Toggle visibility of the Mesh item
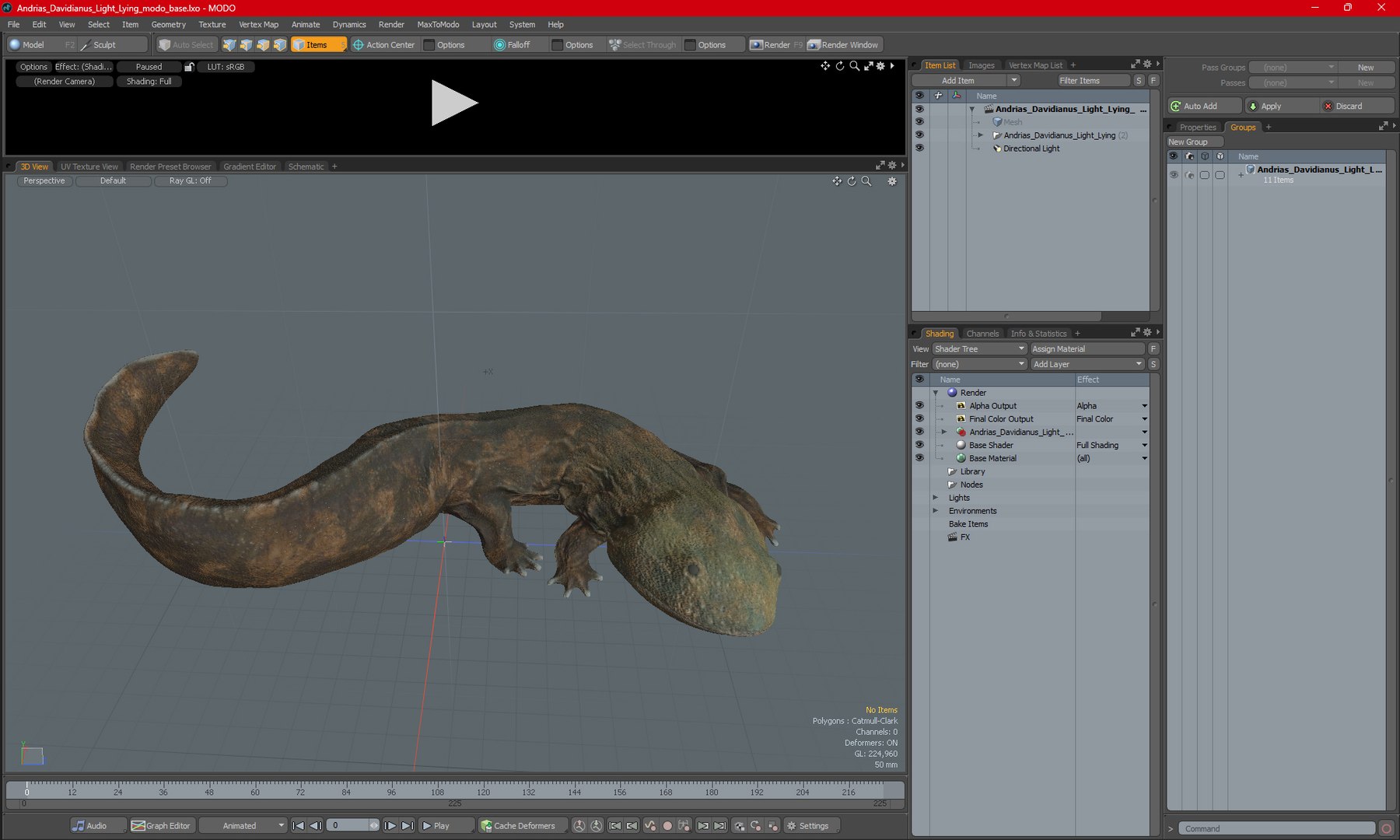This screenshot has height=840, width=1400. 919,121
